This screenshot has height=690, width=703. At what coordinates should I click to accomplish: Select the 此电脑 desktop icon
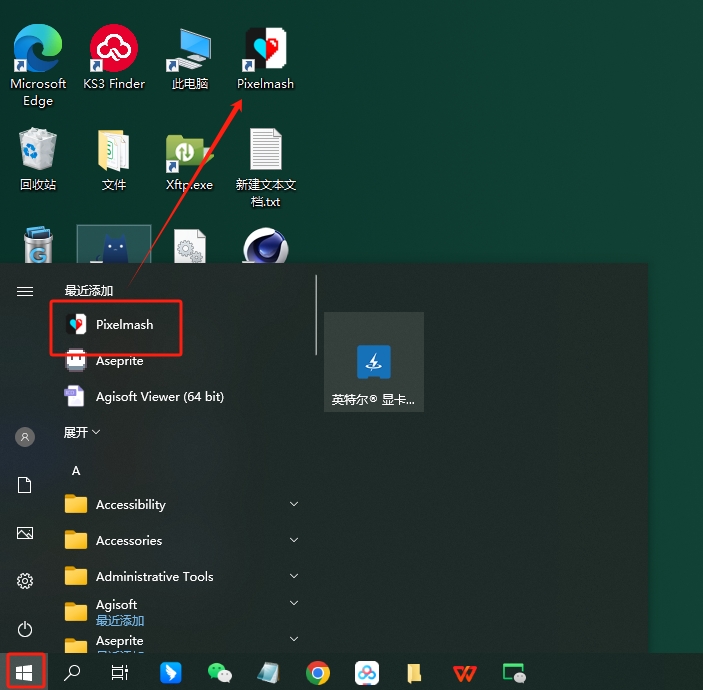point(190,58)
